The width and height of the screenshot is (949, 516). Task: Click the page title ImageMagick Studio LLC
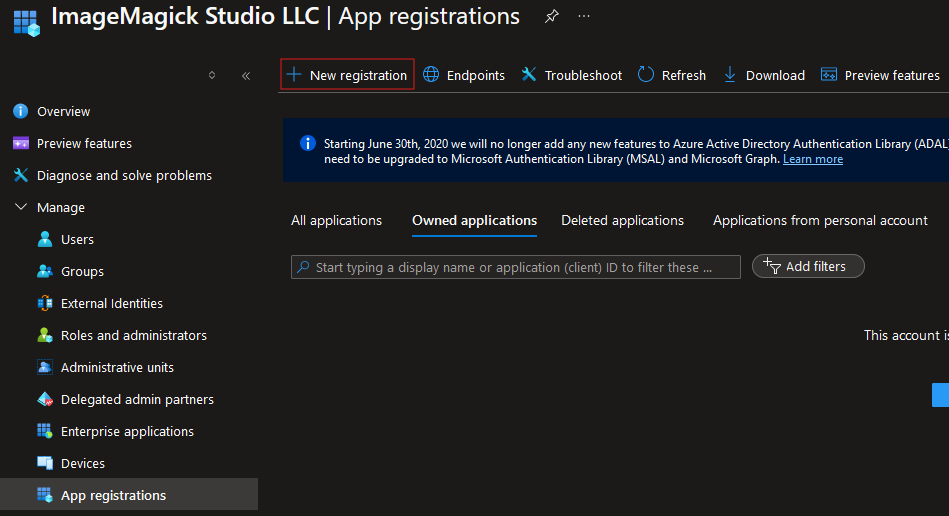tap(185, 16)
